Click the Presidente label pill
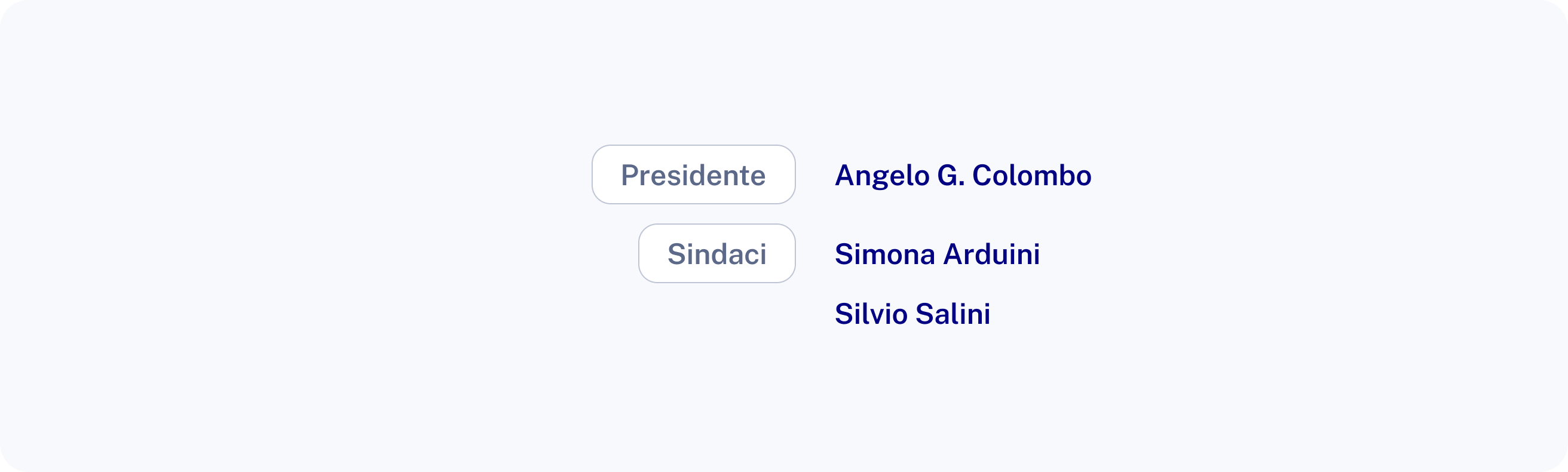1568x472 pixels. click(693, 174)
